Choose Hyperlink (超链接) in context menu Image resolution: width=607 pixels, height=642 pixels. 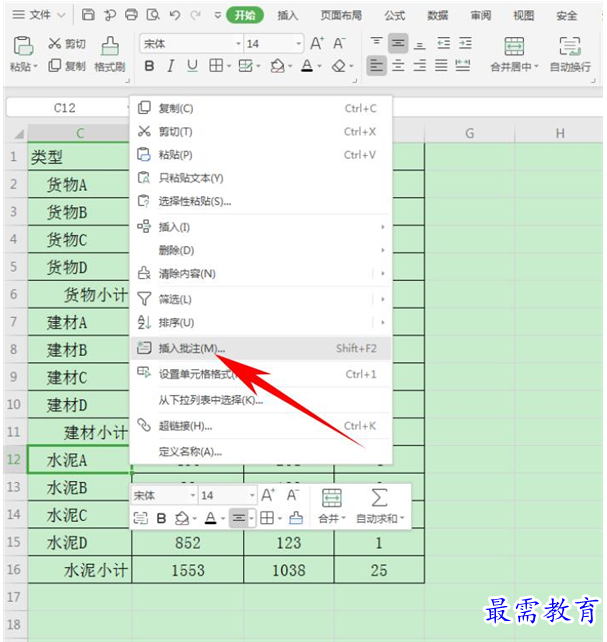tap(261, 426)
